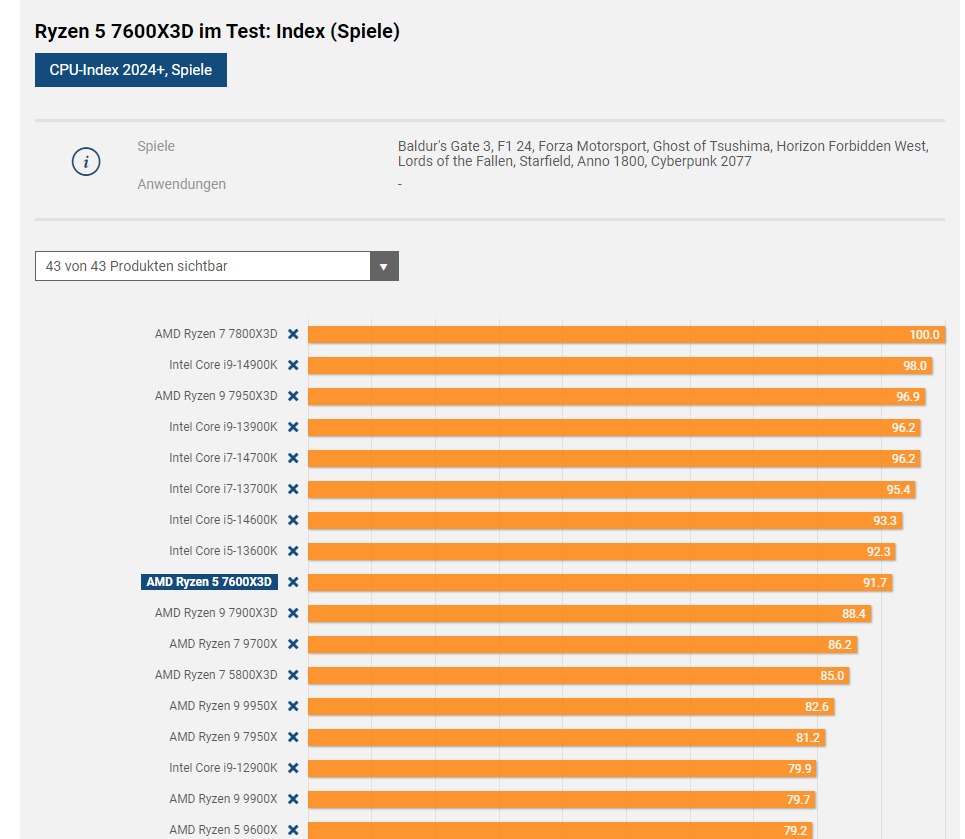Click the 79.7 bar for Ryzen 9 9900X
Image resolution: width=965 pixels, height=839 pixels.
coord(562,800)
